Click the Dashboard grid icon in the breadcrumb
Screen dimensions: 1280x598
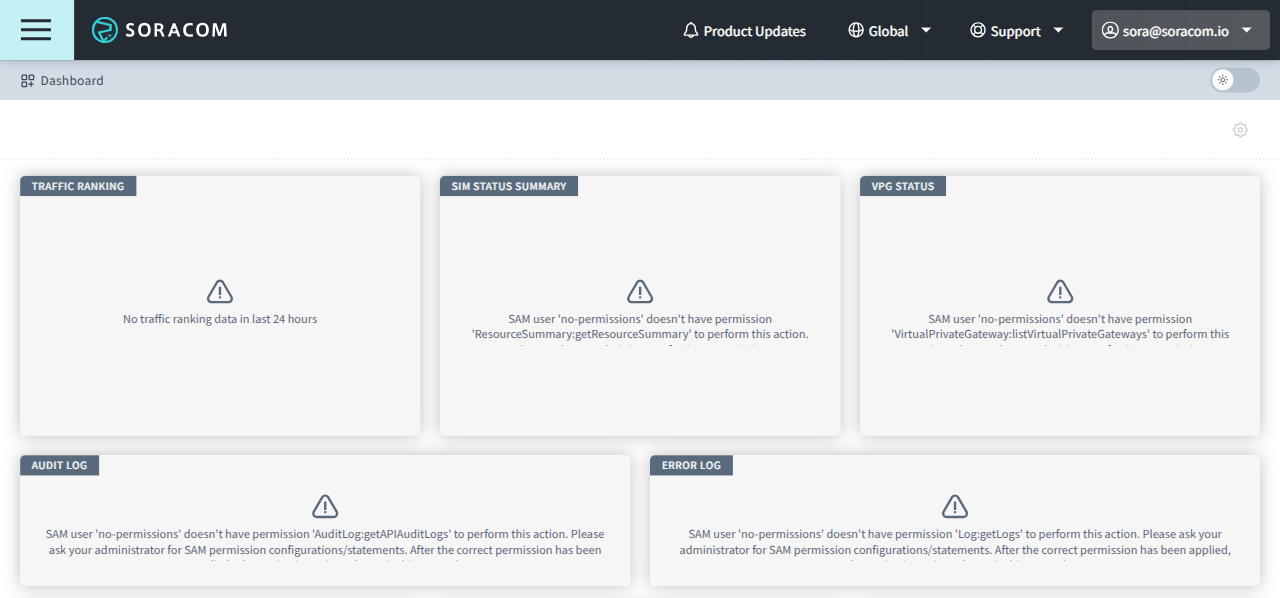(x=26, y=80)
